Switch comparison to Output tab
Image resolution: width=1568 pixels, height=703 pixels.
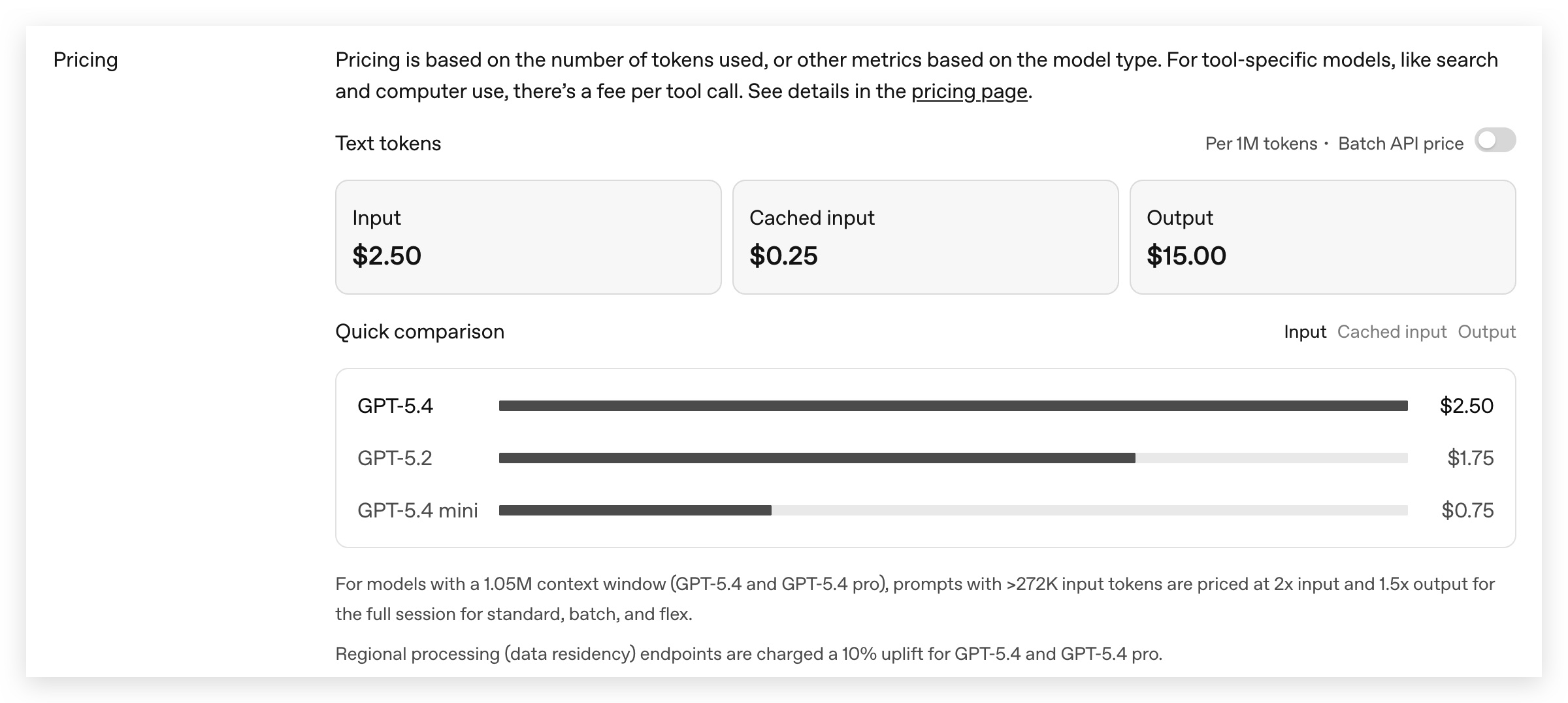click(x=1486, y=332)
